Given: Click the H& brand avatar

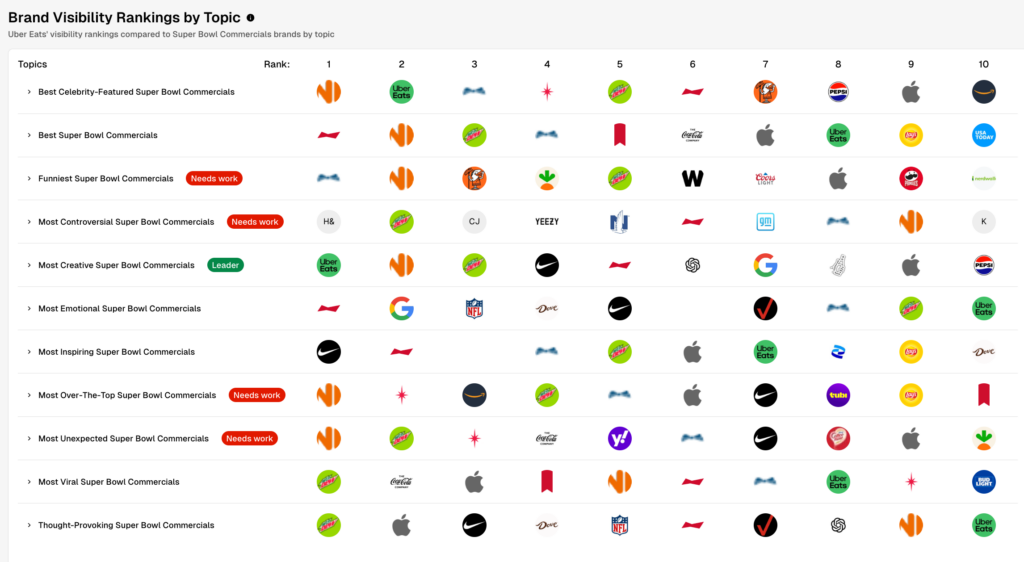Looking at the screenshot, I should point(328,222).
